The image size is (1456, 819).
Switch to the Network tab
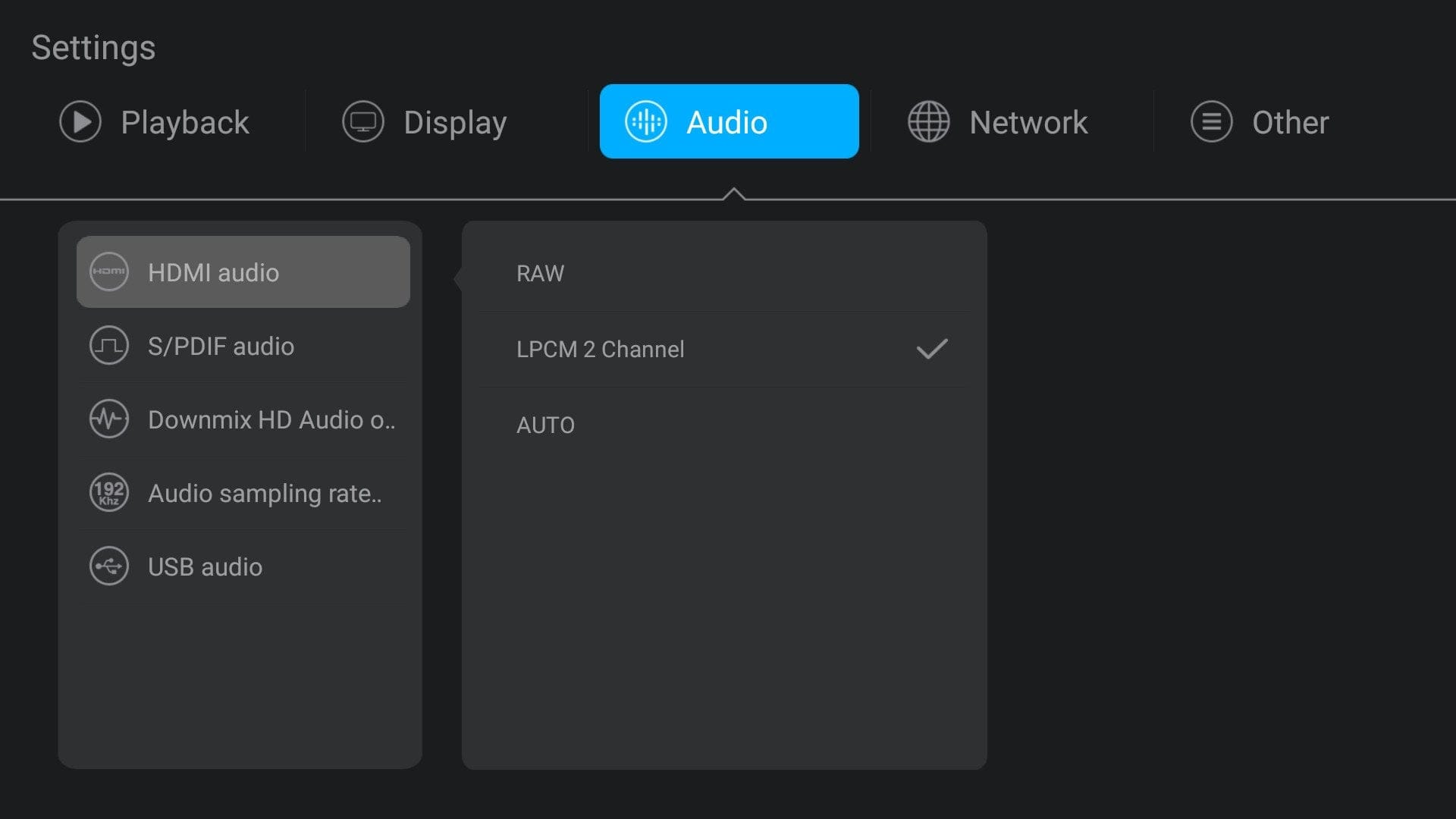pyautogui.click(x=1028, y=123)
